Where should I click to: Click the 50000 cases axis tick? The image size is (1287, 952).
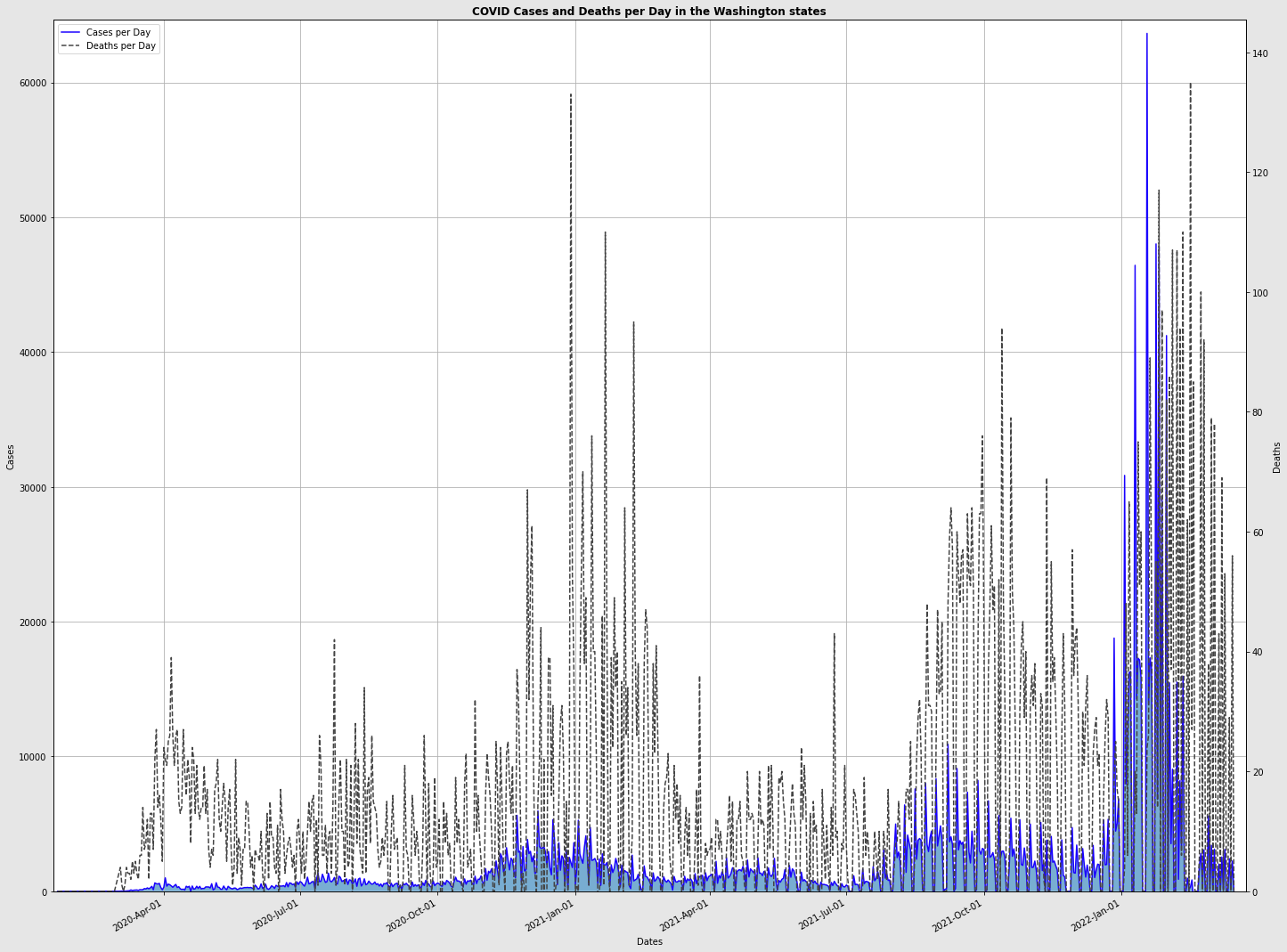pyautogui.click(x=34, y=218)
